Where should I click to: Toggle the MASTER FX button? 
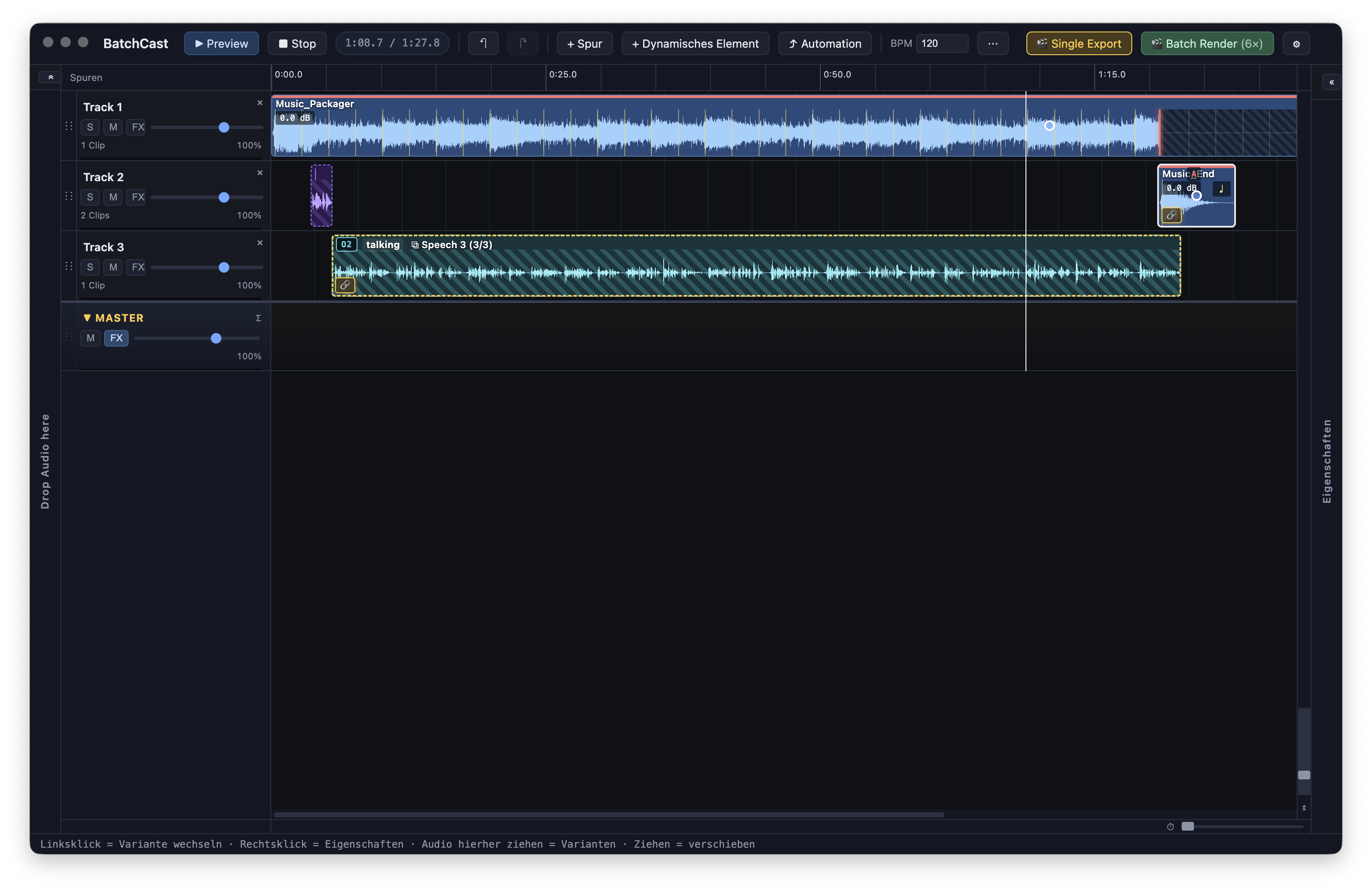click(116, 338)
